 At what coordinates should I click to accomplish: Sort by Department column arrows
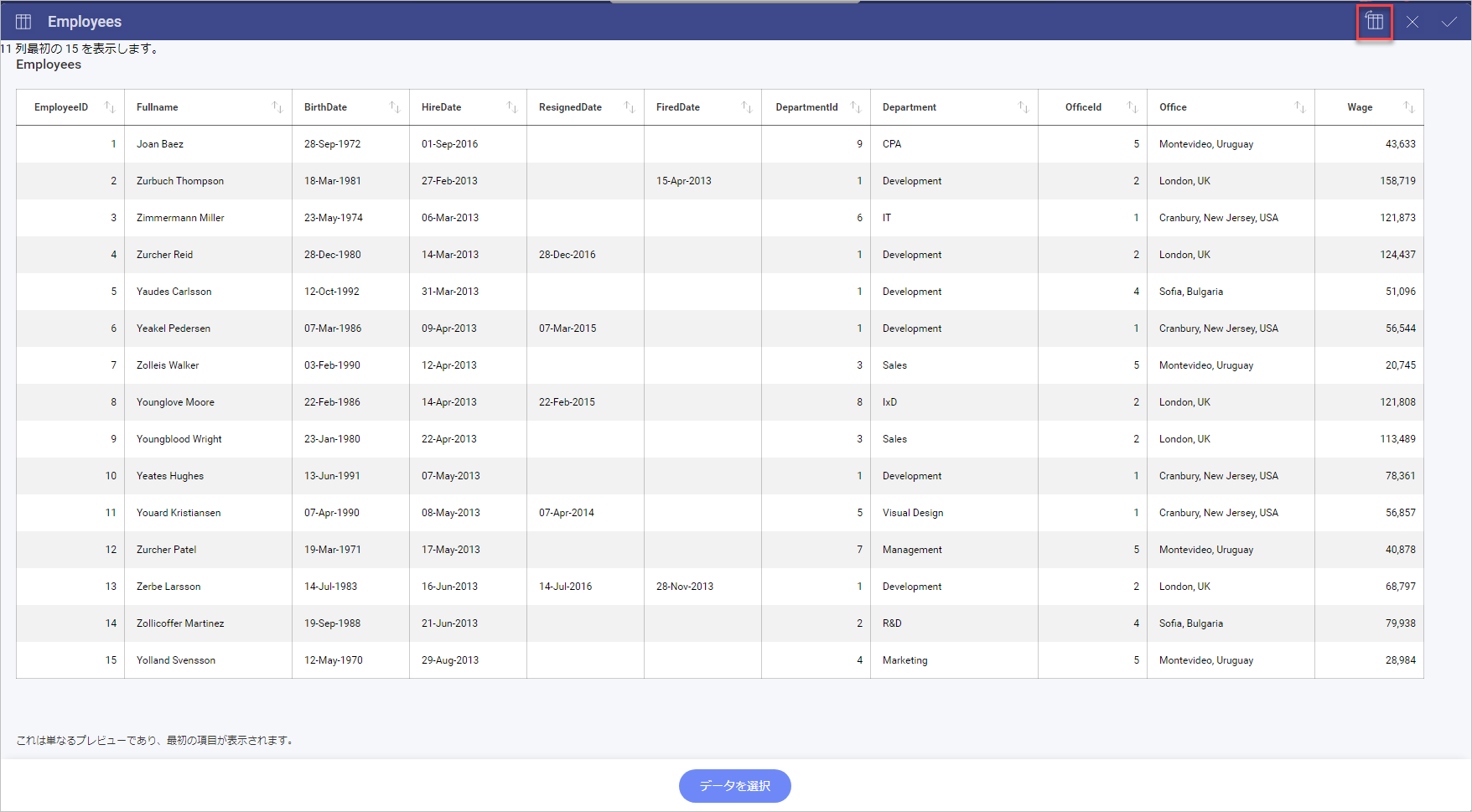(x=1024, y=107)
